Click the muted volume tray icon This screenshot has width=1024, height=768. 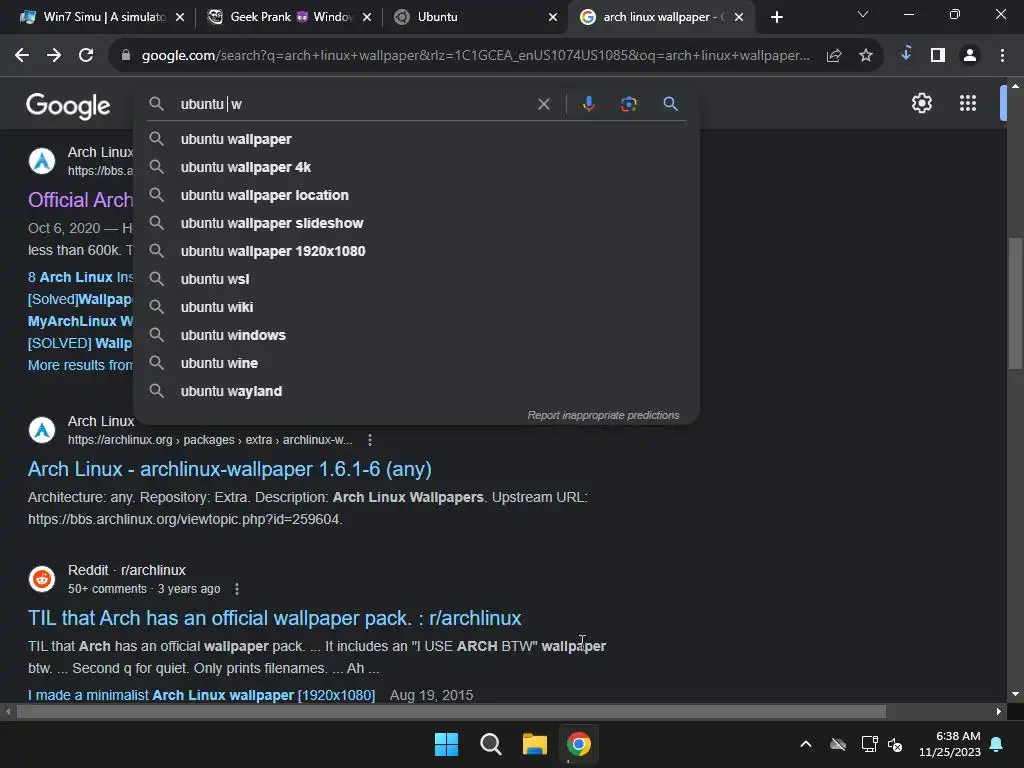click(x=895, y=744)
